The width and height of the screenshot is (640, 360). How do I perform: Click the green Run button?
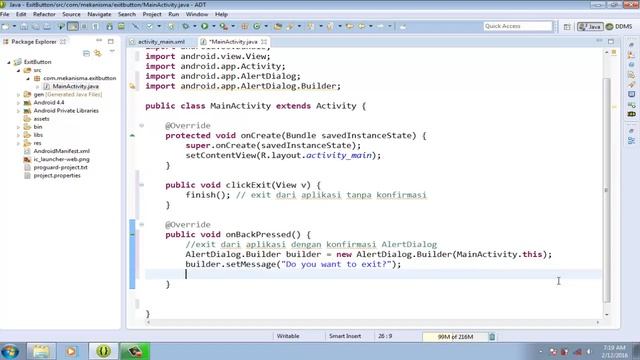tap(204, 27)
